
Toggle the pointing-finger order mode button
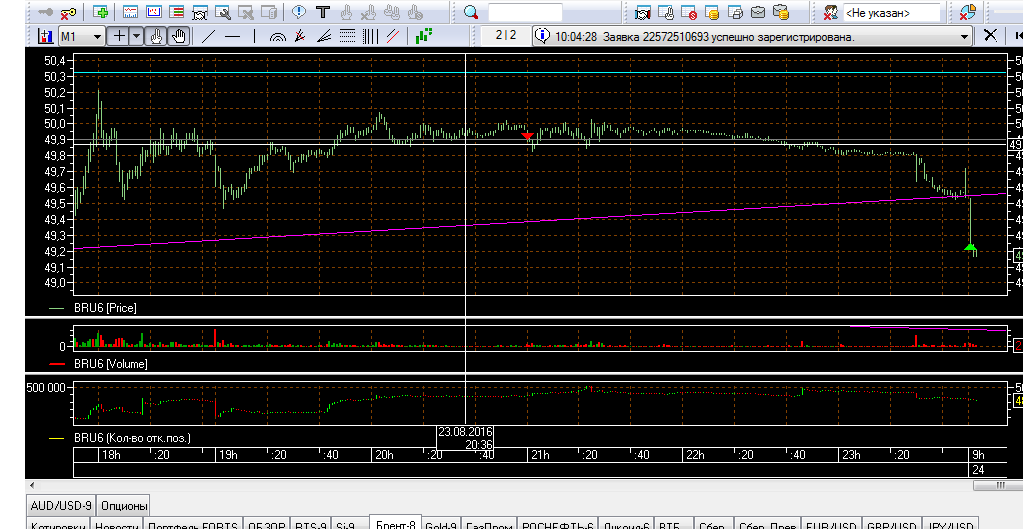click(157, 36)
